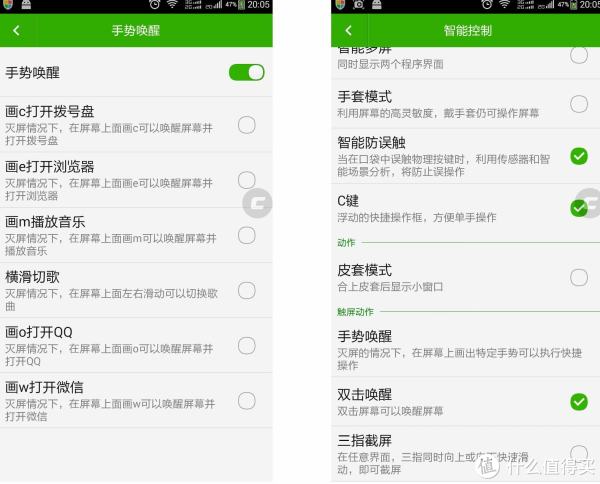The image size is (600, 484).
Task: Tap the floating C key on right screen
Action: click(590, 203)
